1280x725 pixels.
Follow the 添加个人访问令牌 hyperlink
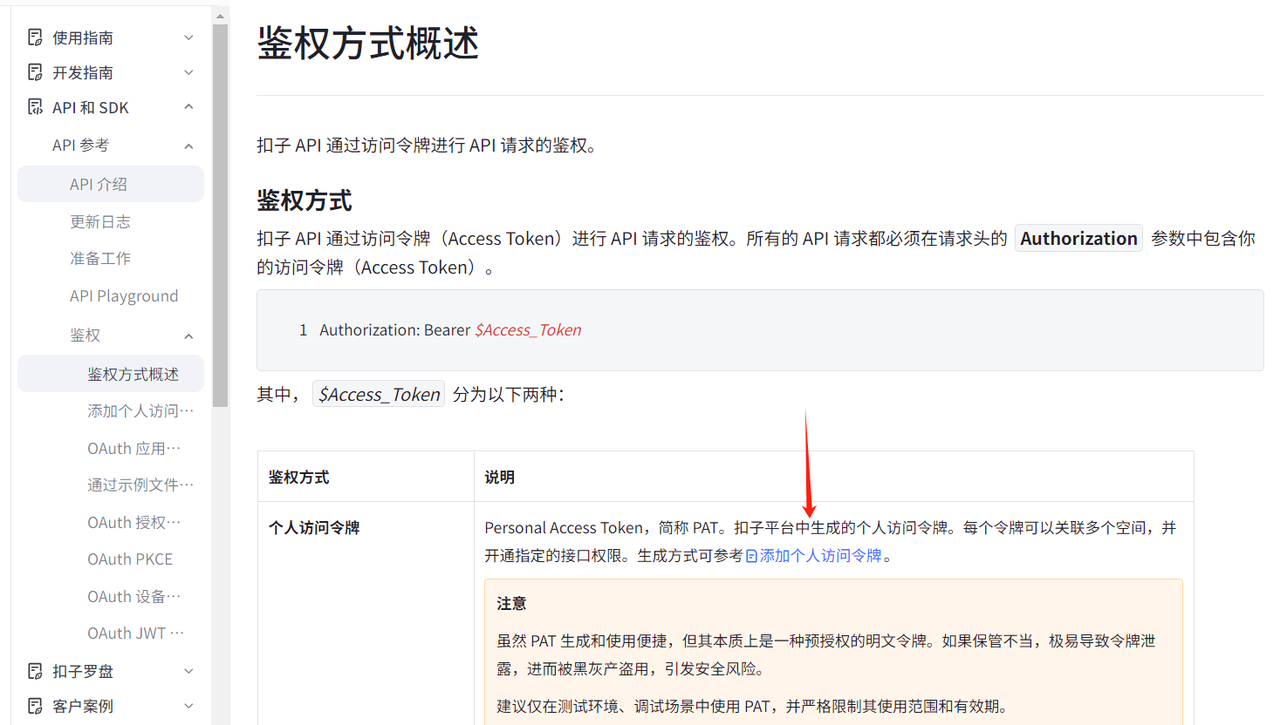820,556
